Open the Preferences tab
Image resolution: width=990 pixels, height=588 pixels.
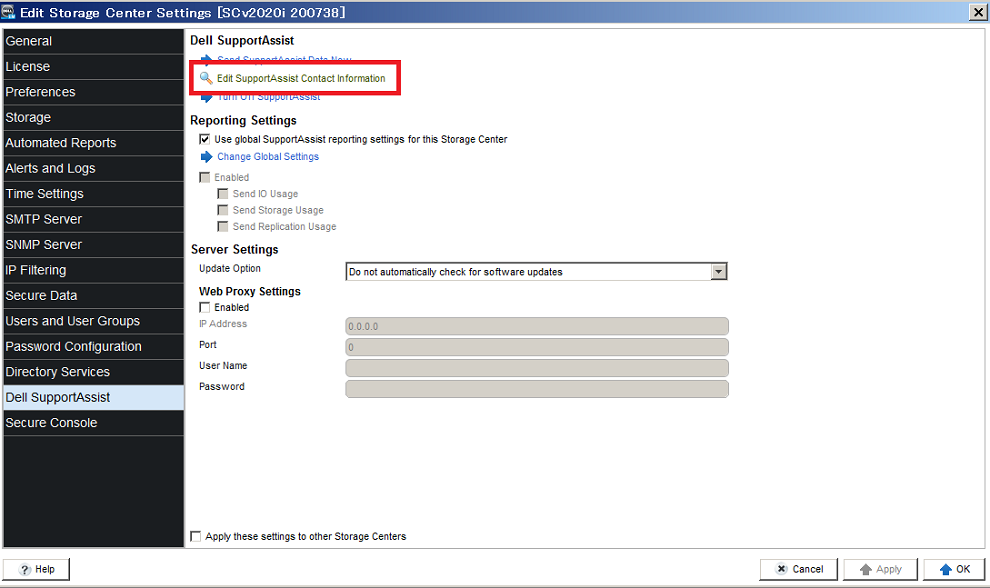pyautogui.click(x=93, y=92)
